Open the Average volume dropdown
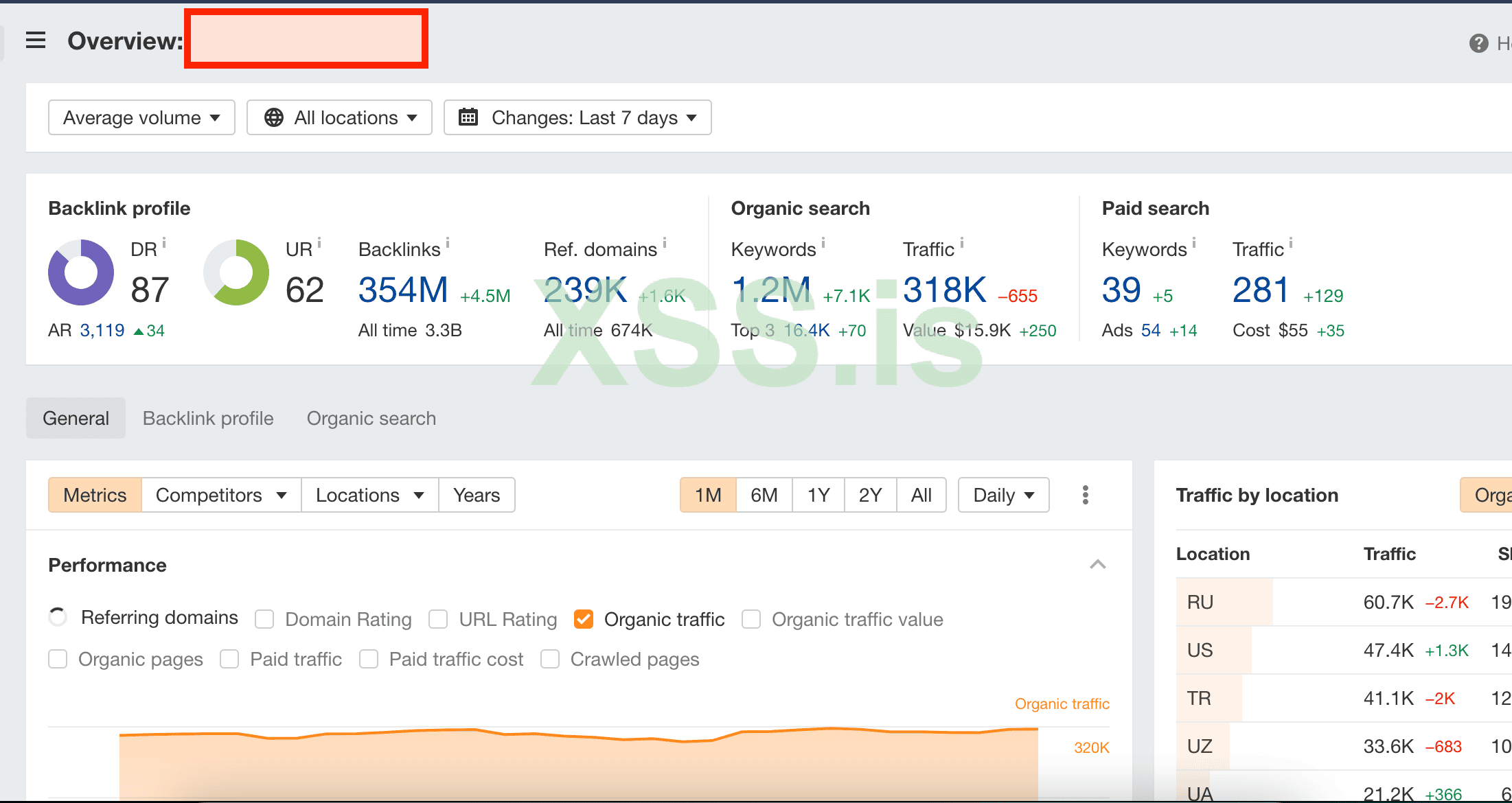This screenshot has height=803, width=1512. [x=141, y=117]
